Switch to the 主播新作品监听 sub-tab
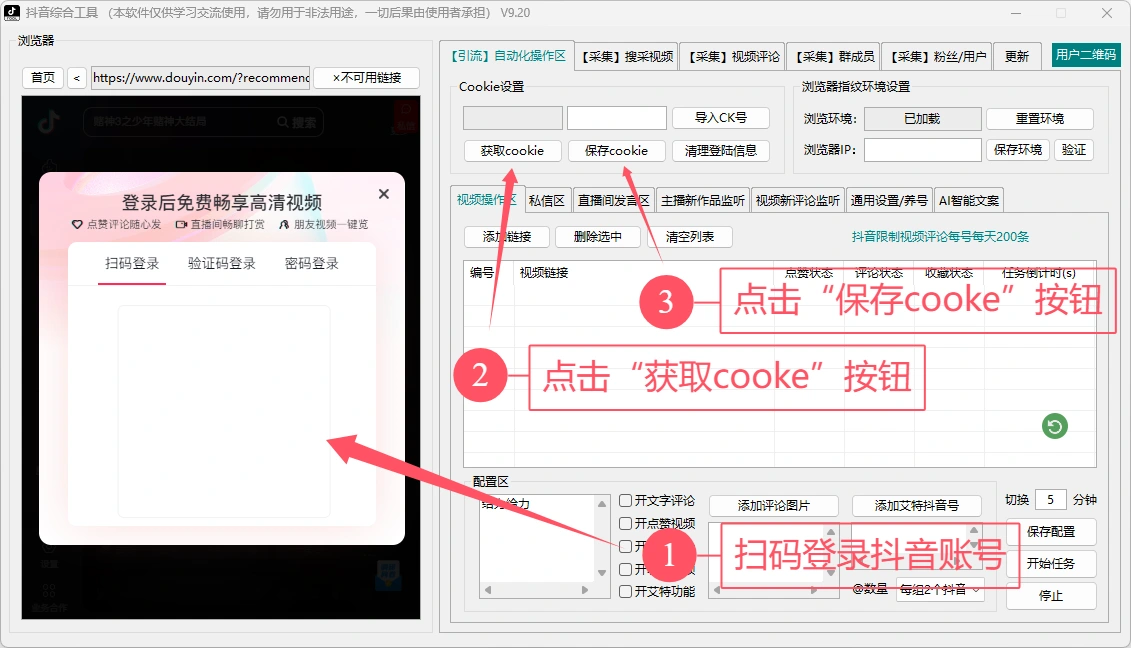The image size is (1131, 648). (703, 201)
